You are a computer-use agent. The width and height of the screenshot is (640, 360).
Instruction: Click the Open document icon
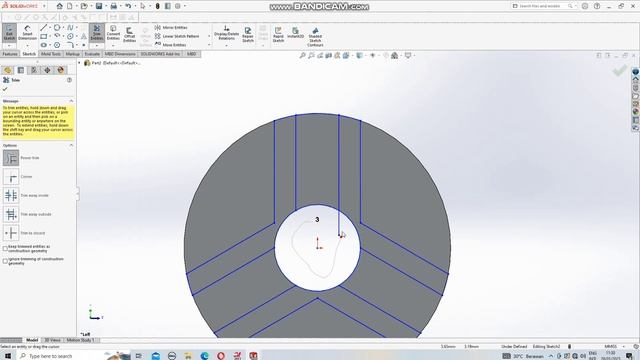tap(84, 6)
